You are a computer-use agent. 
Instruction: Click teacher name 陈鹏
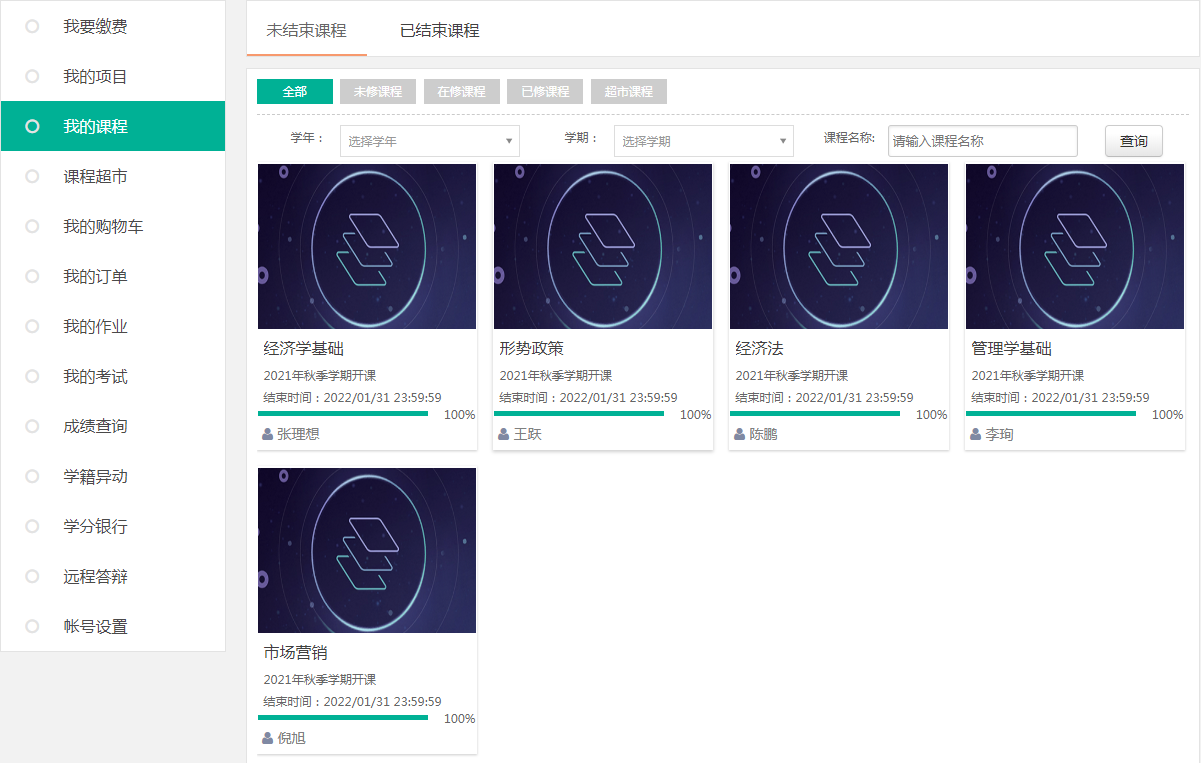[x=763, y=434]
